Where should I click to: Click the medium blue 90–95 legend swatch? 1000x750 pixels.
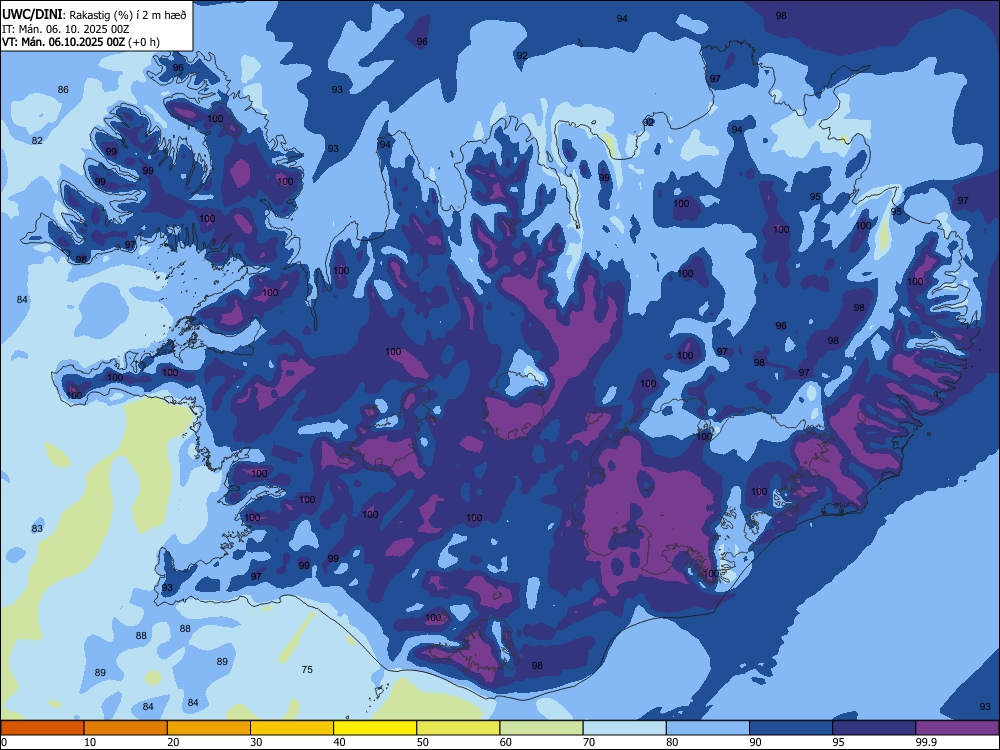(791, 728)
